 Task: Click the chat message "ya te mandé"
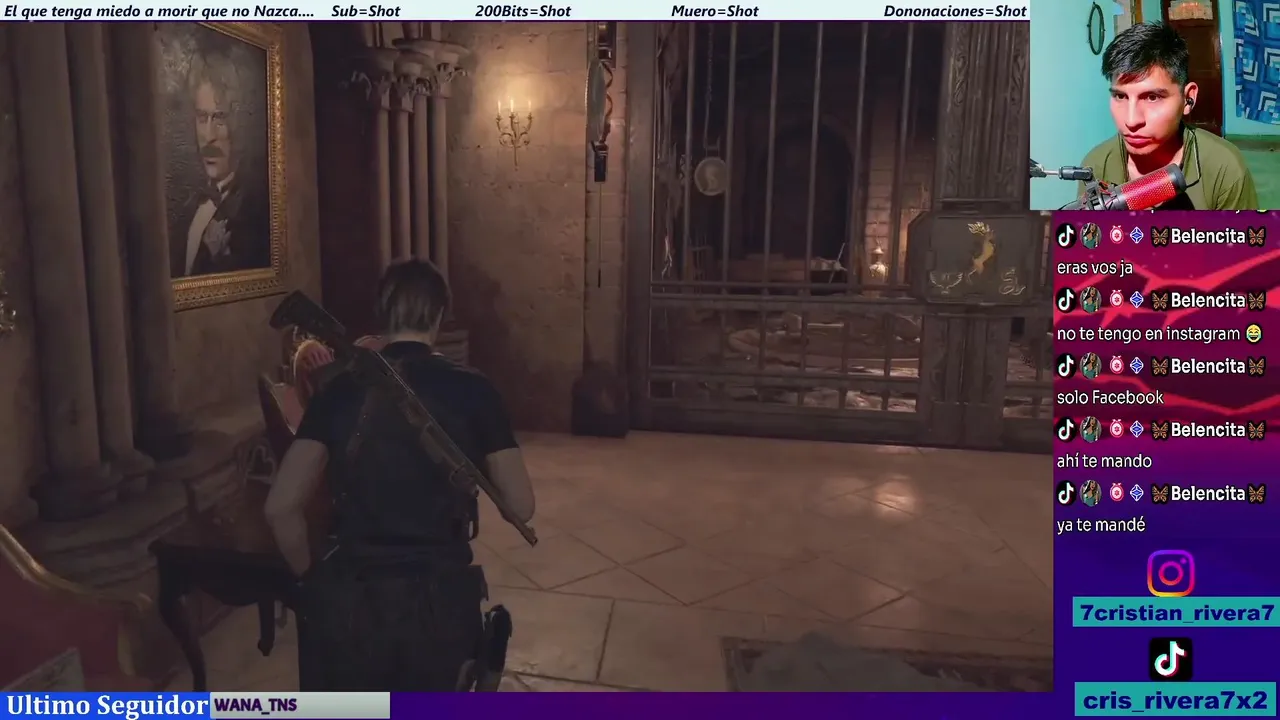(1100, 525)
